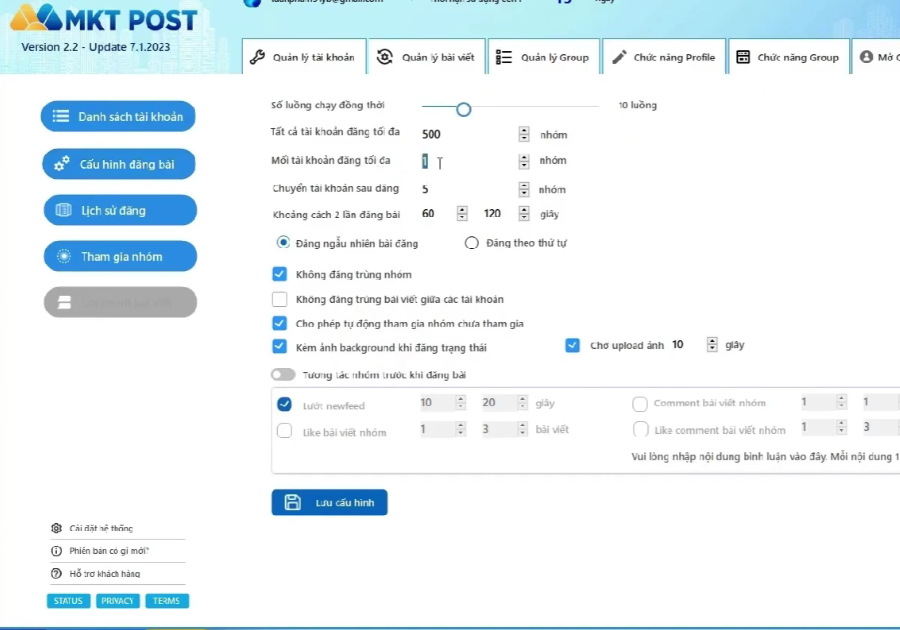900x630 pixels.
Task: Click the TERMS button
Action: pos(167,601)
